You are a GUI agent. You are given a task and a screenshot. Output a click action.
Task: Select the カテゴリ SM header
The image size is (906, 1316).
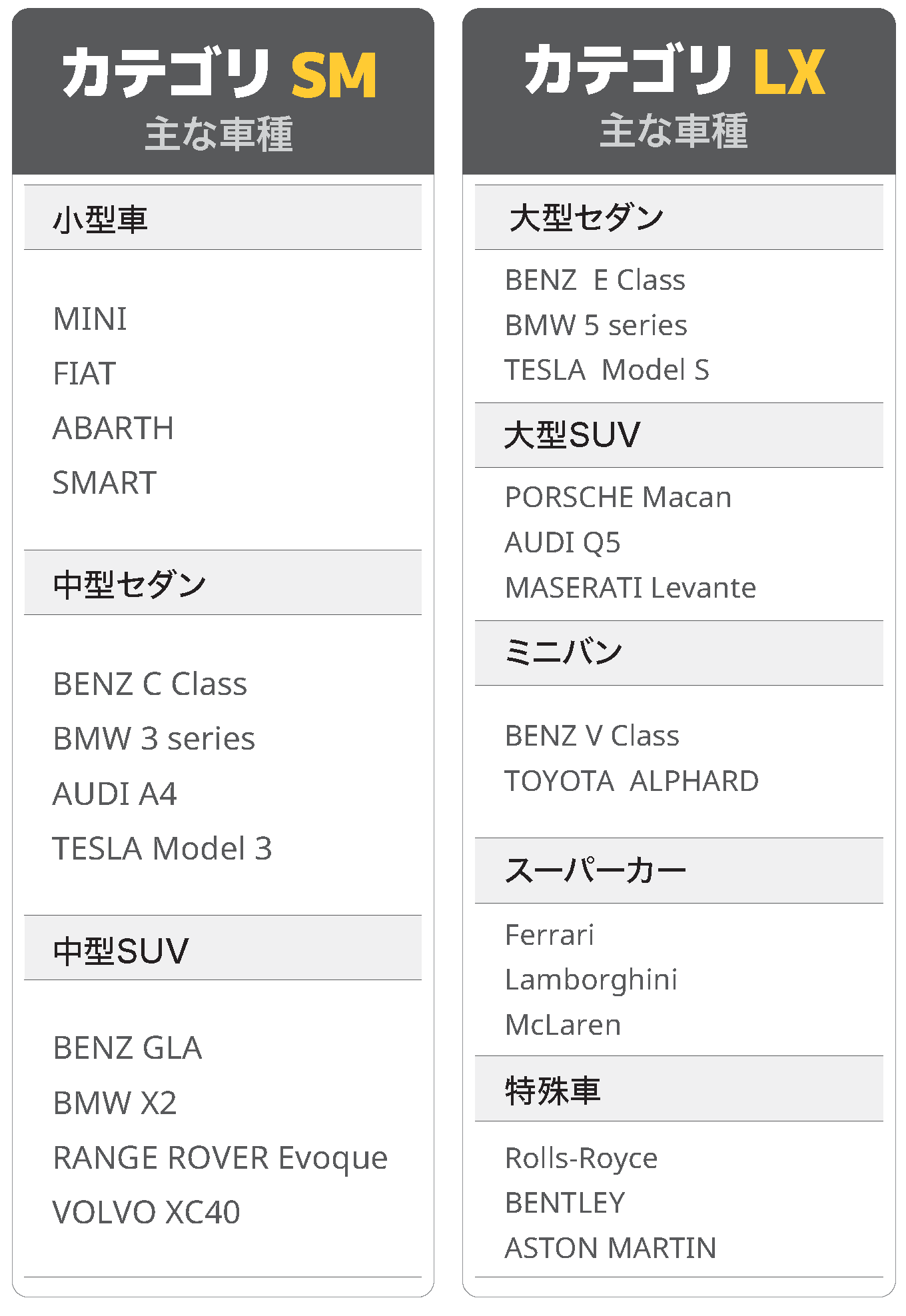tap(223, 91)
